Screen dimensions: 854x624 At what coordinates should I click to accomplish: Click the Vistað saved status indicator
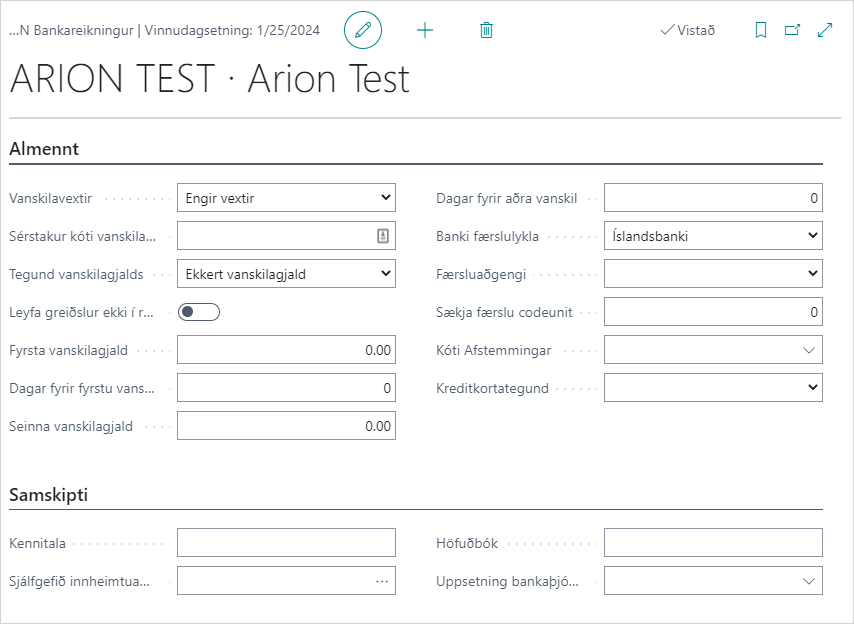(x=688, y=30)
